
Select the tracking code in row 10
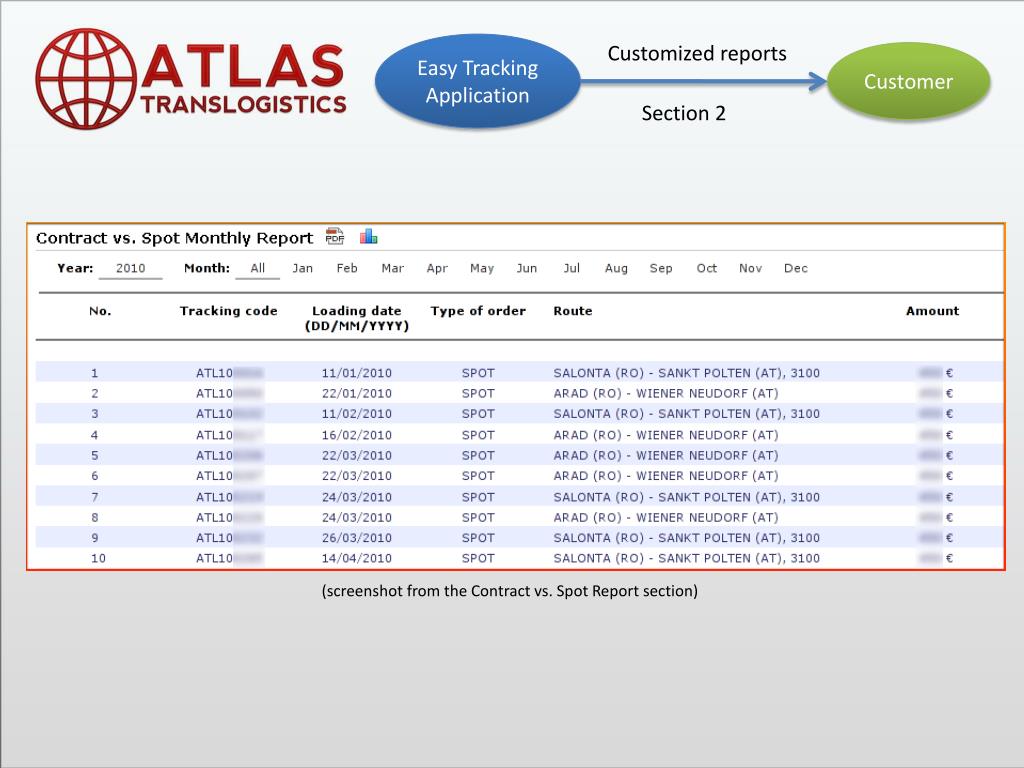click(230, 558)
